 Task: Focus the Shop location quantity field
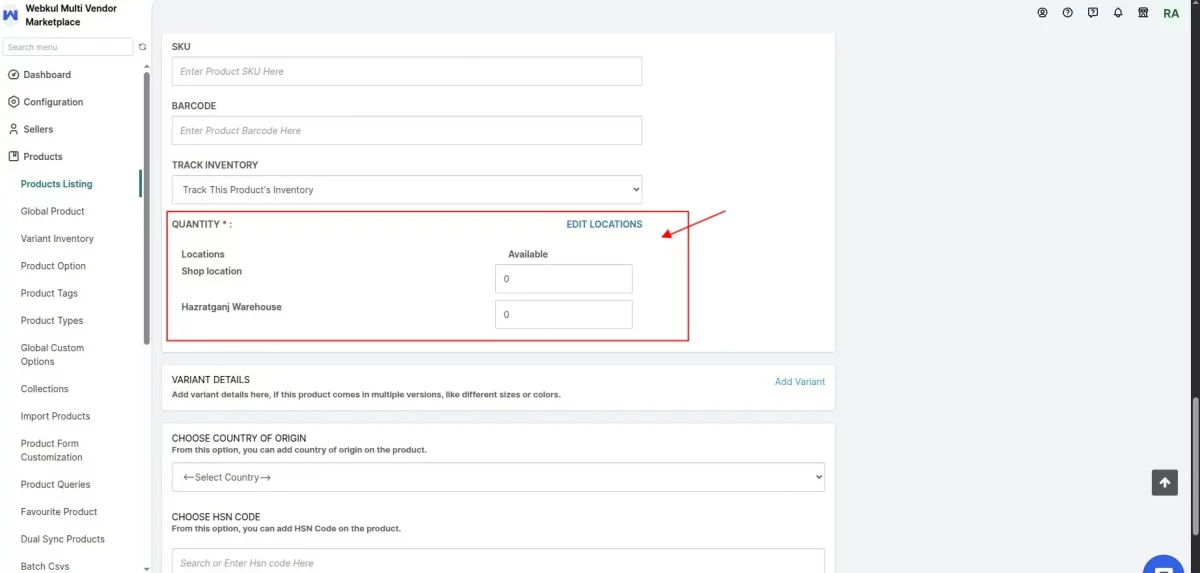564,279
